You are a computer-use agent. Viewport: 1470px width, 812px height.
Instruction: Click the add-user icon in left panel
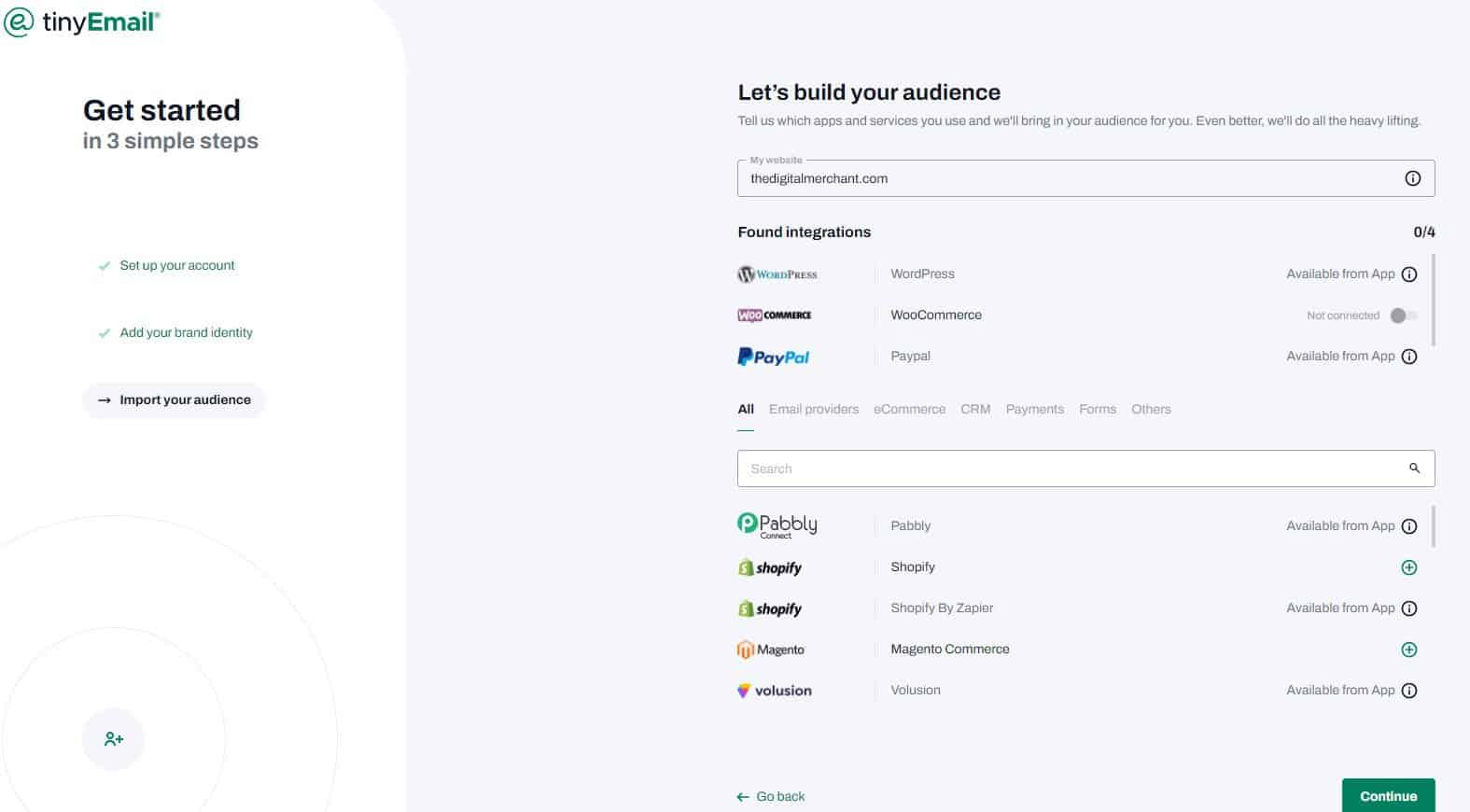[x=114, y=739]
